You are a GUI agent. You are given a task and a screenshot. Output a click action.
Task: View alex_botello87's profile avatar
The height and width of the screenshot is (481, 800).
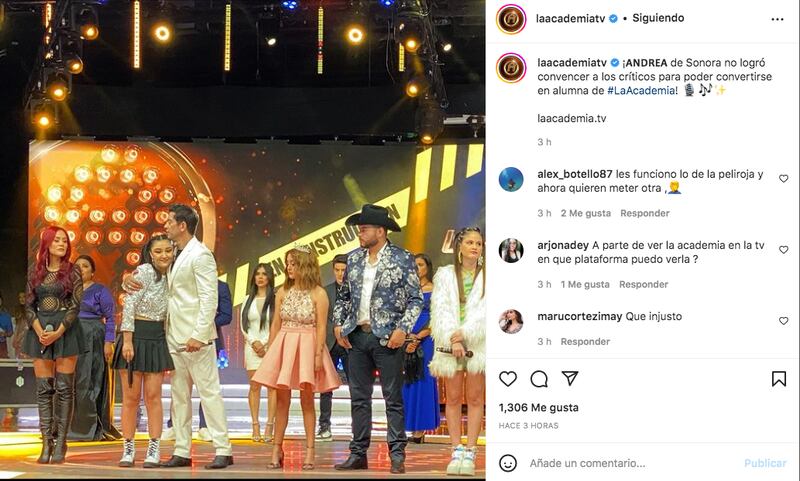511,180
